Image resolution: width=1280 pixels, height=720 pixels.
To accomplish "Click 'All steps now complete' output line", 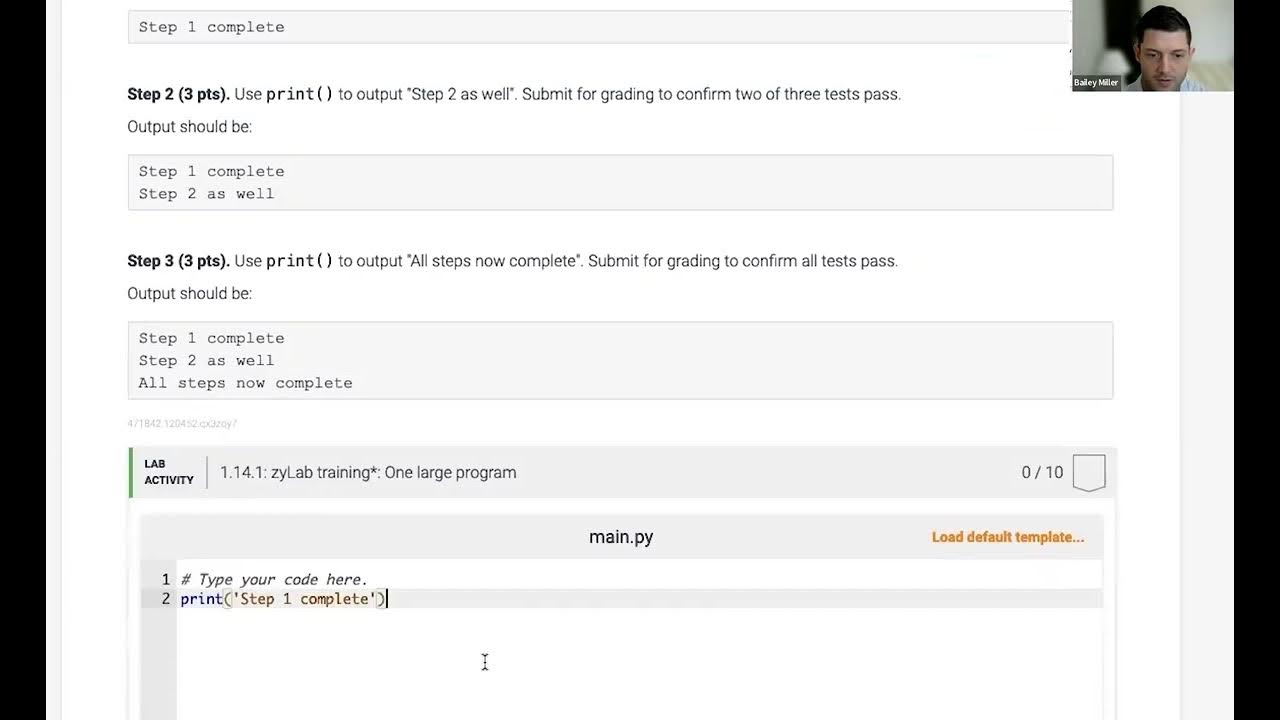I will coord(245,383).
